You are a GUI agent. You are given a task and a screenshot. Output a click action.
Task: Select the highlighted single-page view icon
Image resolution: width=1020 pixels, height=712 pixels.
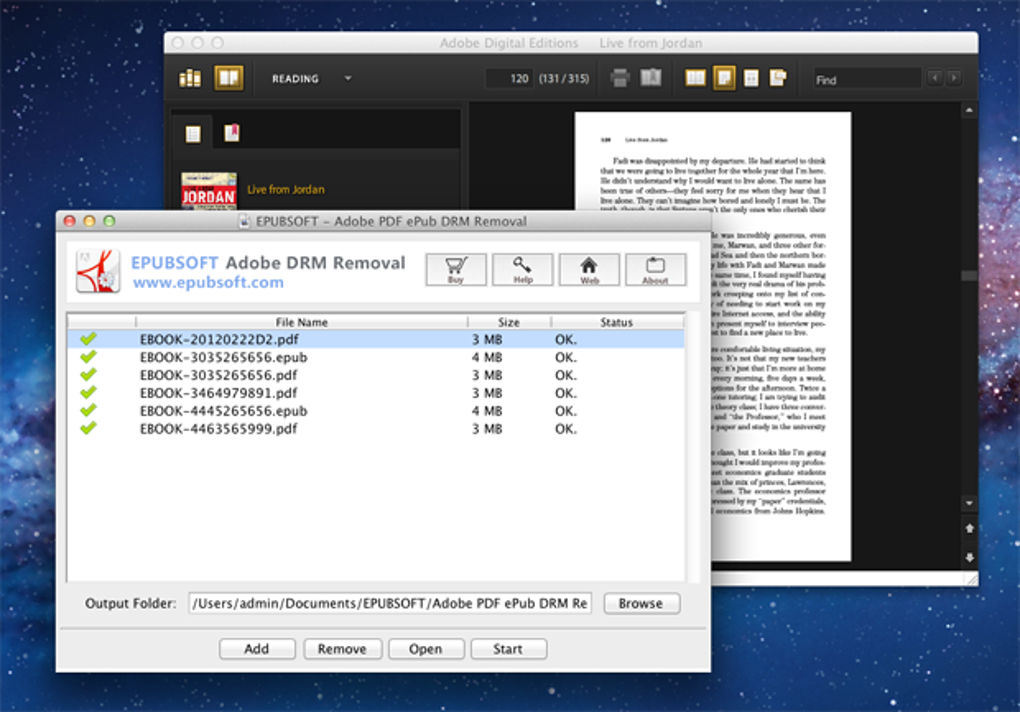pyautogui.click(x=724, y=79)
